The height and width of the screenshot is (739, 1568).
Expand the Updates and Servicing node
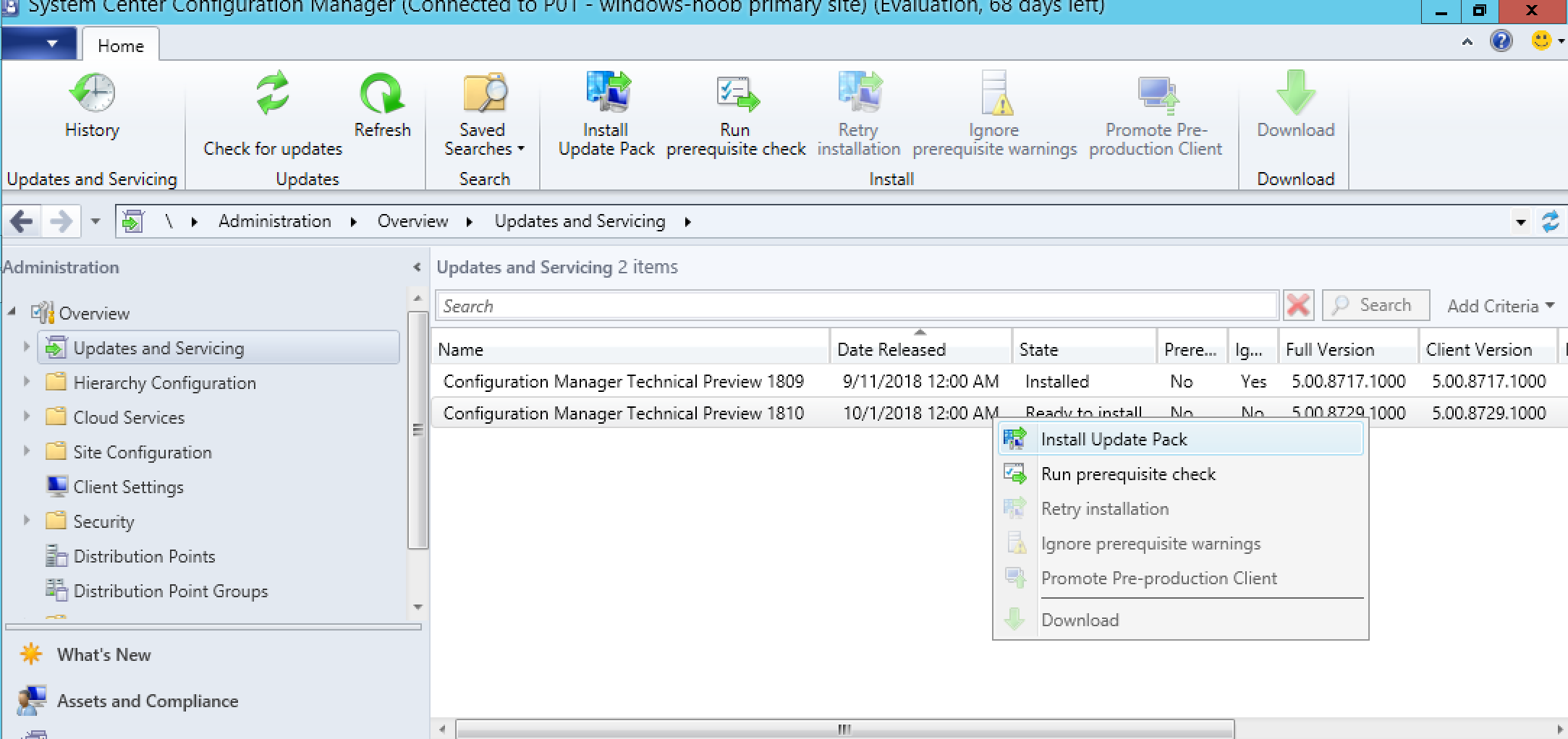(x=27, y=347)
